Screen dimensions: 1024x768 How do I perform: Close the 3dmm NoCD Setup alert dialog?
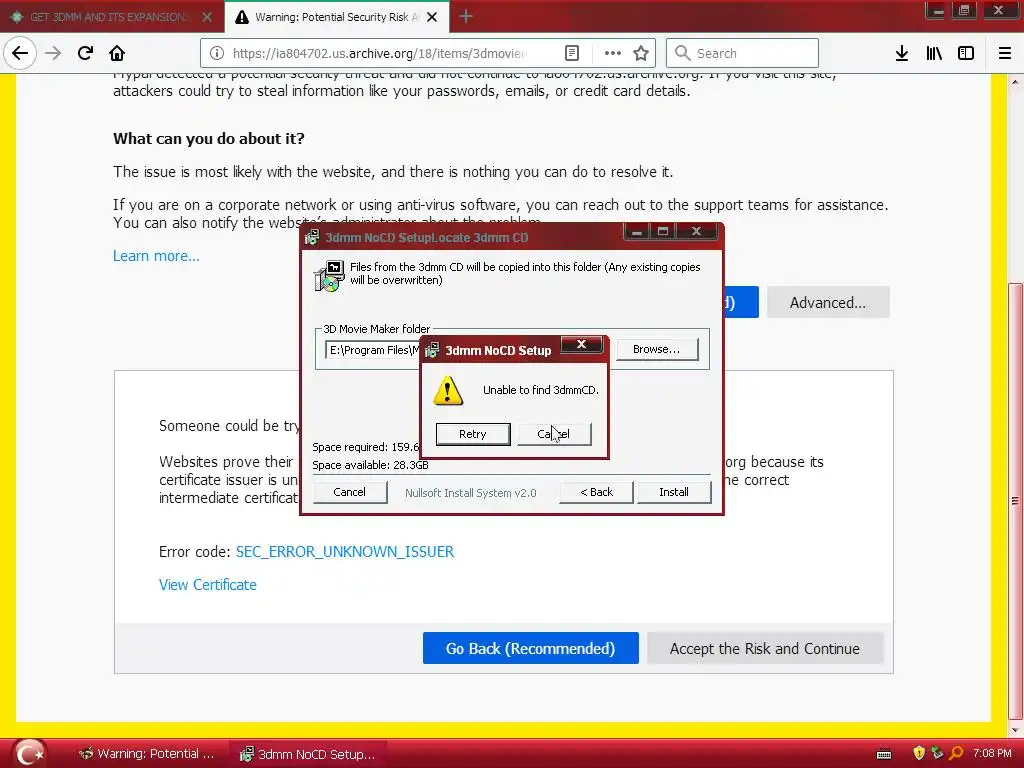(x=581, y=344)
